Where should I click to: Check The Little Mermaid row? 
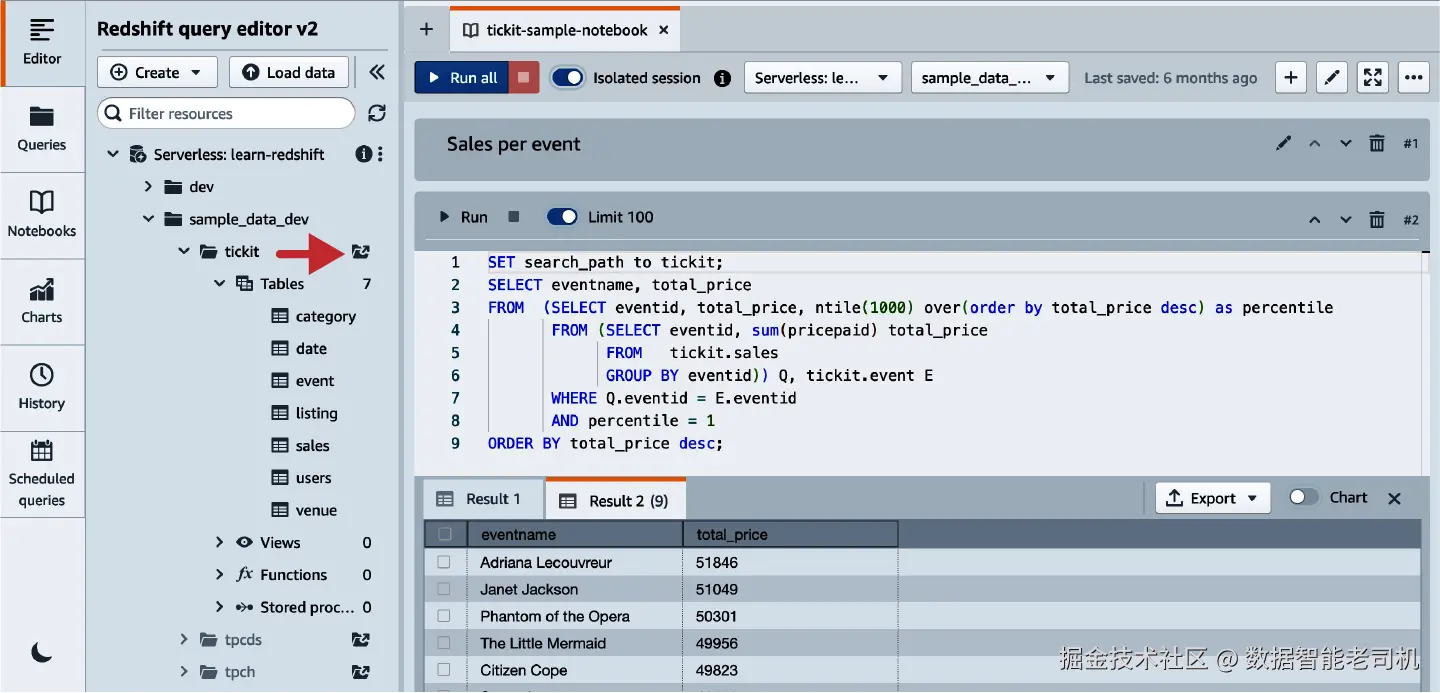[444, 643]
